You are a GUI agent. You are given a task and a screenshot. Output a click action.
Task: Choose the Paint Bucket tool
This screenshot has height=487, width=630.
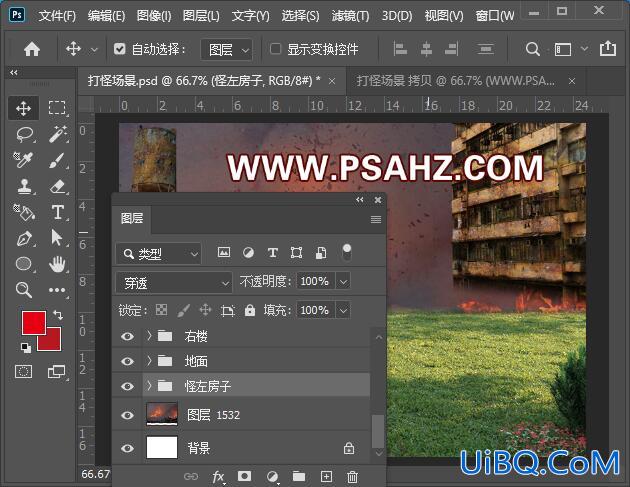coord(24,212)
